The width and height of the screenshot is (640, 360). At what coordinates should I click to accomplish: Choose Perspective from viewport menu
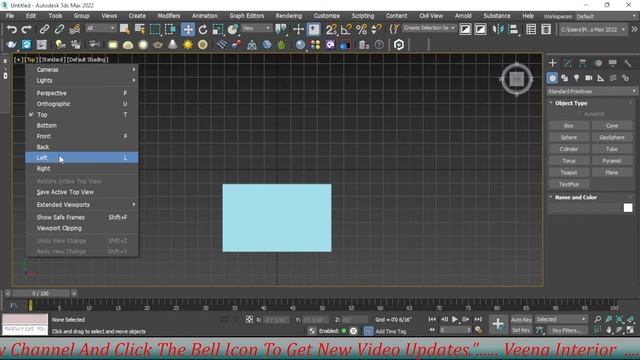82,93
